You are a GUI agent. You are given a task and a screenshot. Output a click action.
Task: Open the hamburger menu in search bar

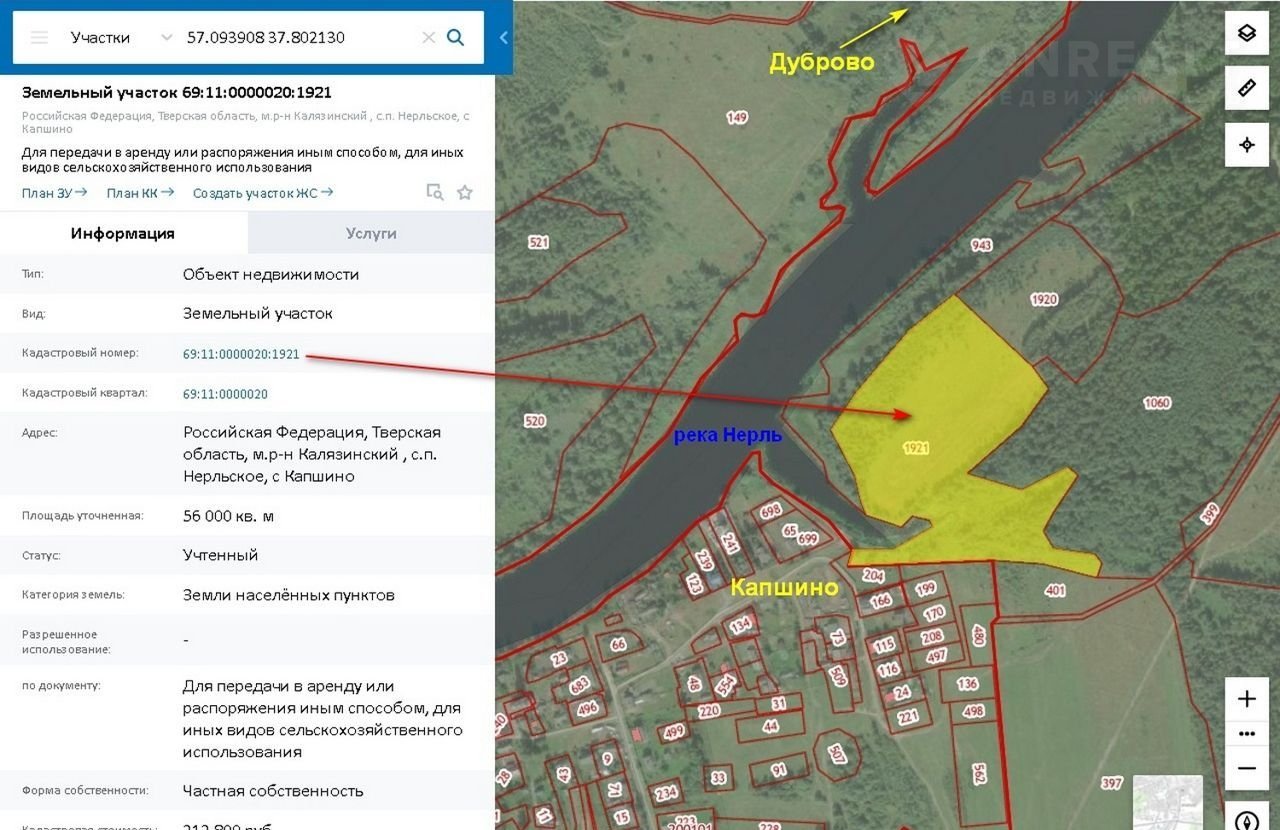[x=39, y=38]
